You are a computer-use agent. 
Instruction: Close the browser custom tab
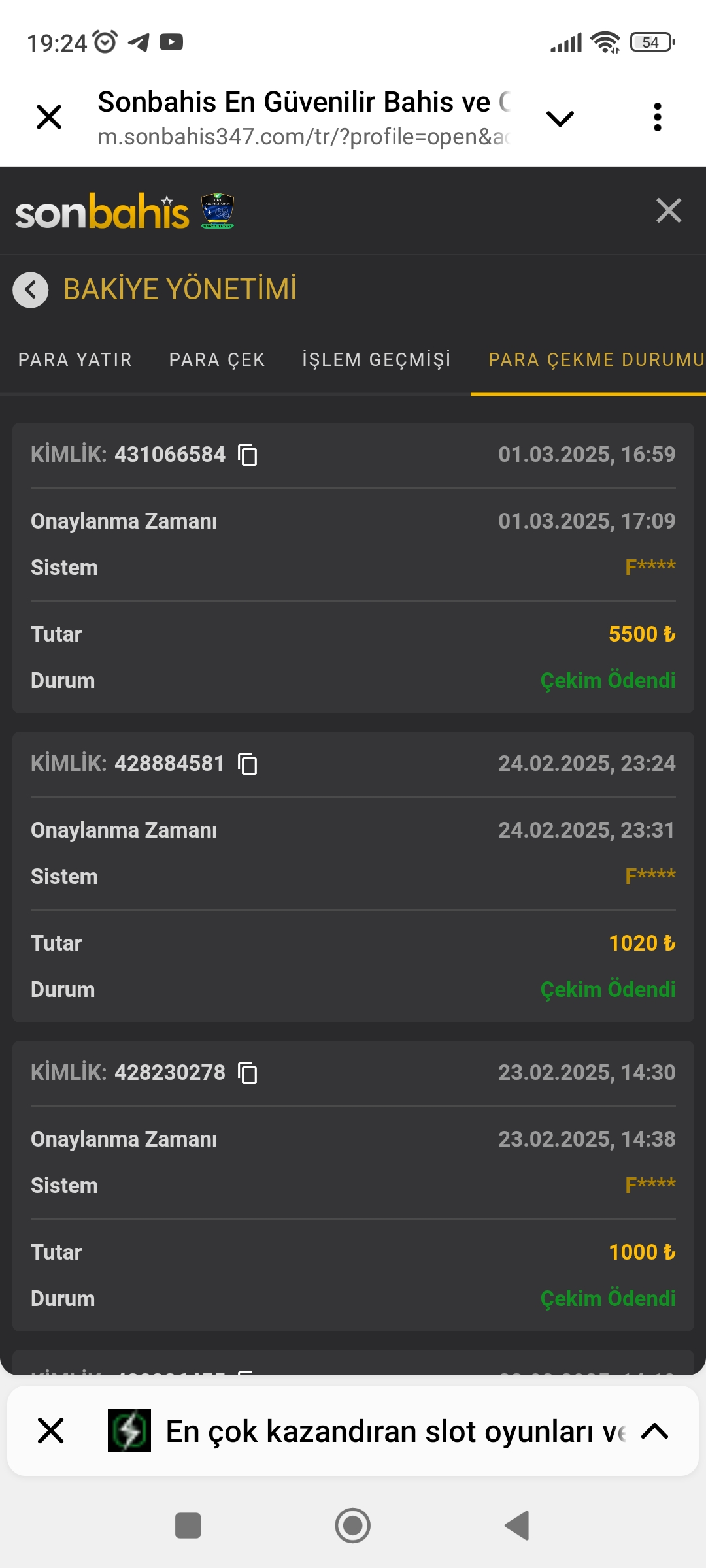[49, 118]
